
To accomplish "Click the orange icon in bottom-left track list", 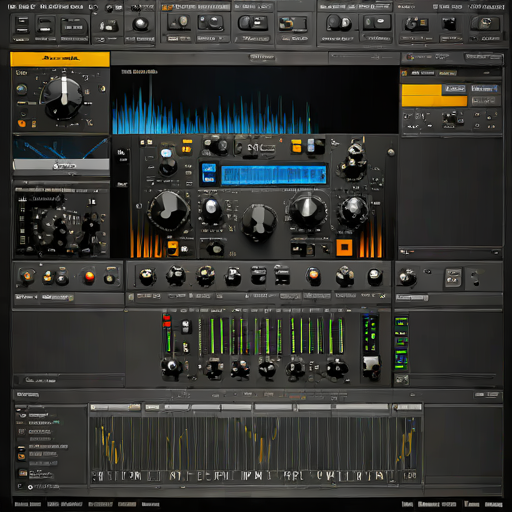I will pos(21,456).
